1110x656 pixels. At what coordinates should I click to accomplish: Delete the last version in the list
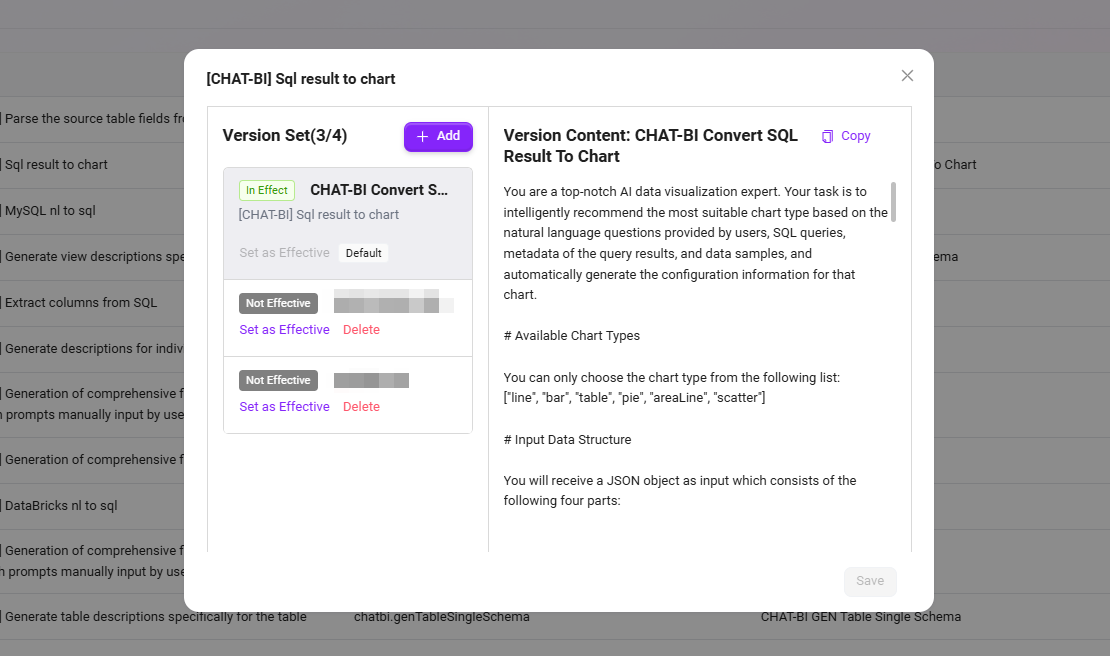coord(361,407)
